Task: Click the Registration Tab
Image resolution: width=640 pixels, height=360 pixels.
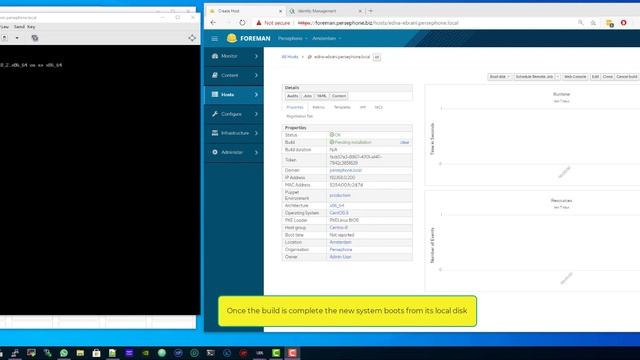Action: coord(300,116)
